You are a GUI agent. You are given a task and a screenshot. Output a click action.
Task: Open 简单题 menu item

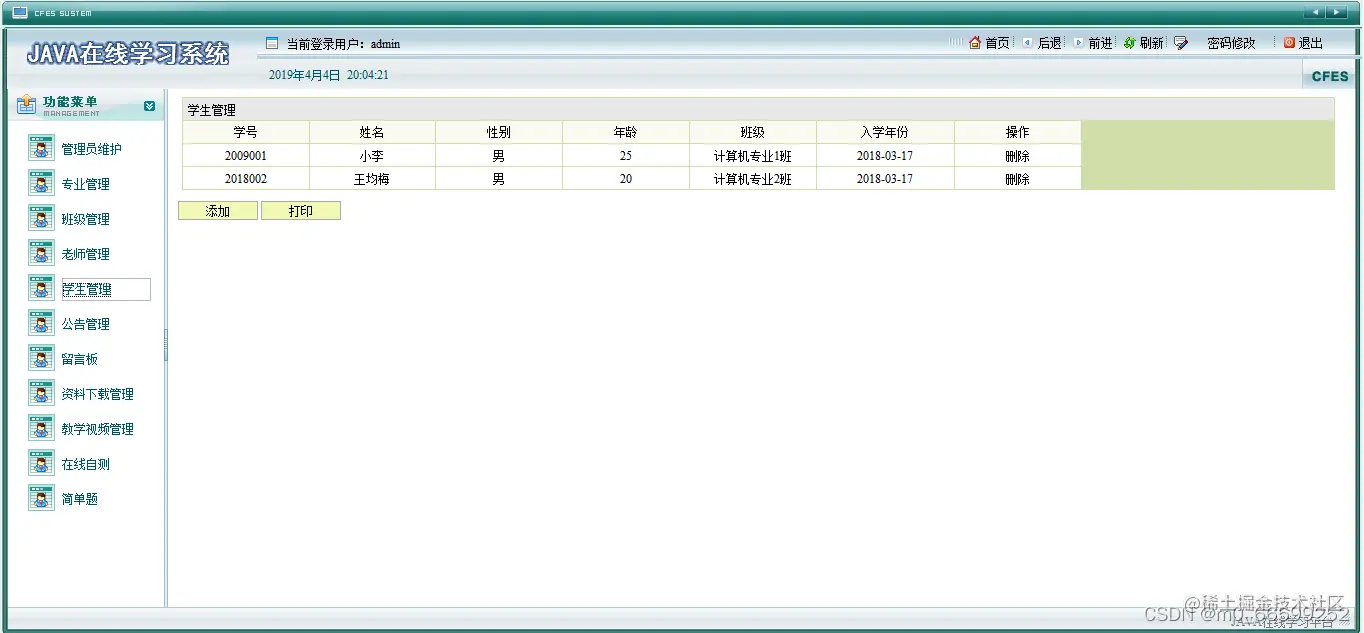pos(79,499)
